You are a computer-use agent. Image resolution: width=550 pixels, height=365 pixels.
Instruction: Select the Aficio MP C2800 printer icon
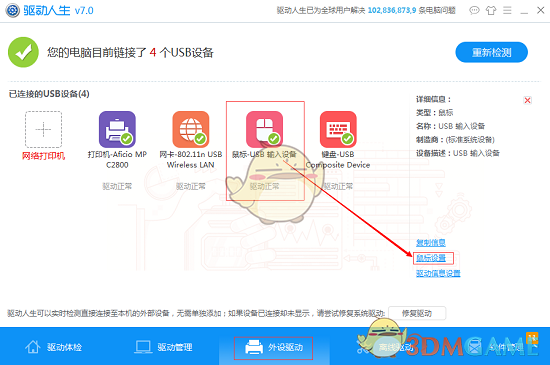click(117, 129)
